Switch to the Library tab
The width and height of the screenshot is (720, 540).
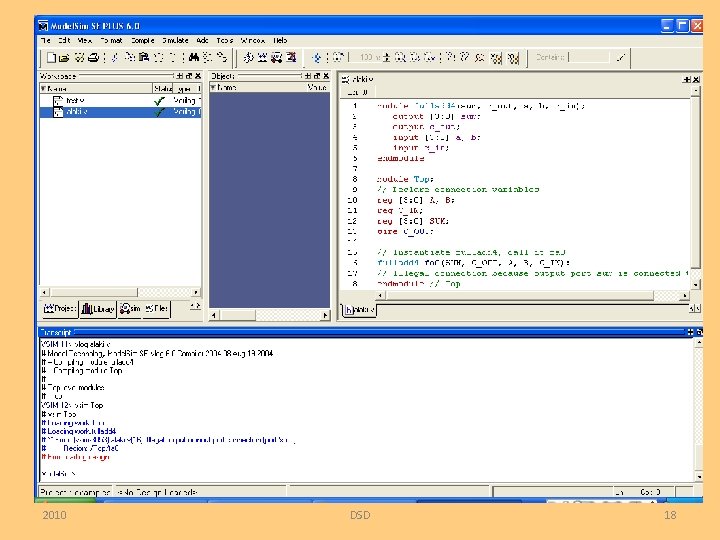(99, 310)
